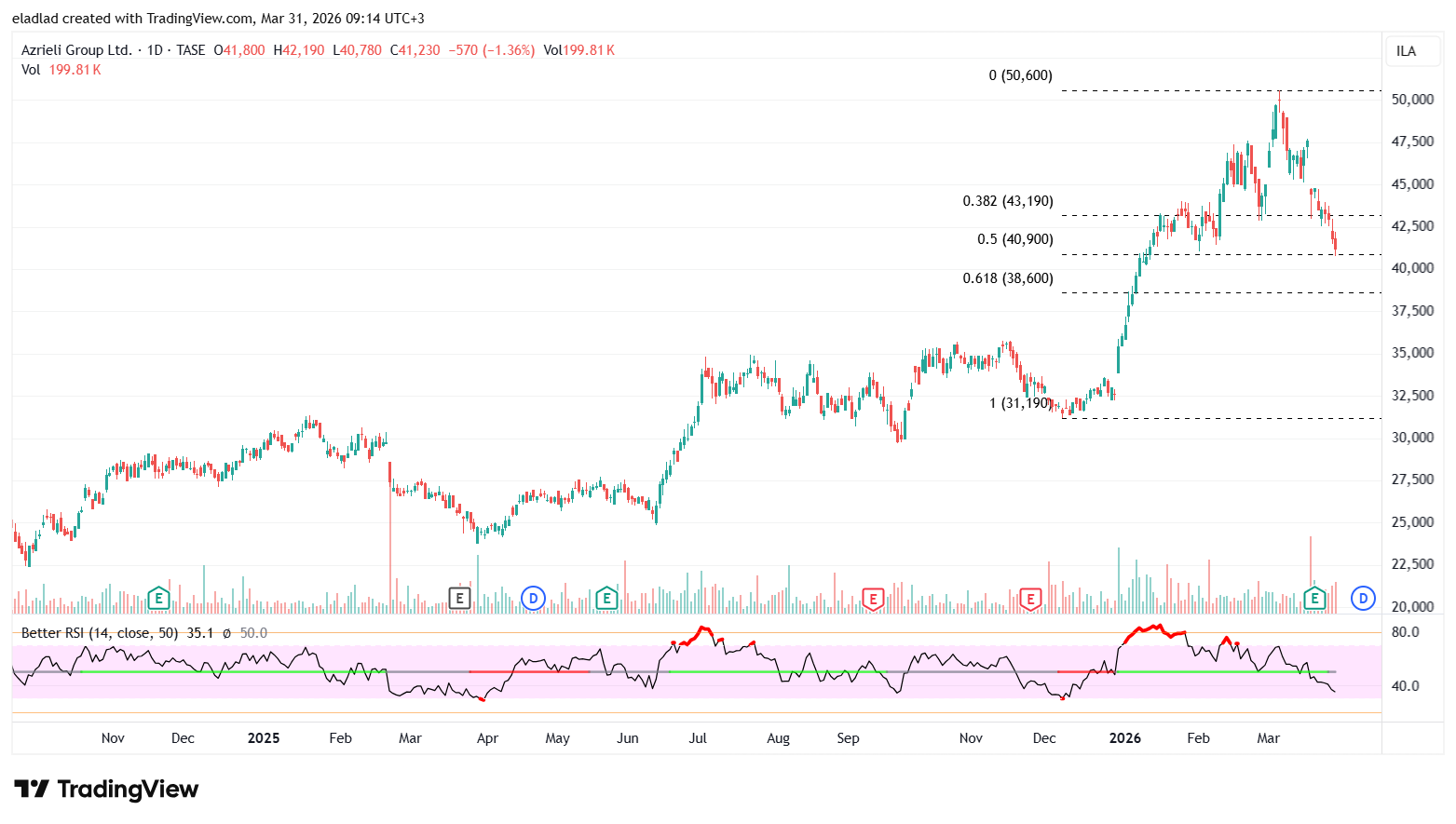Click the green earnings marker between Nov and Dec 2024
Screen dimensions: 1456x824
159,598
